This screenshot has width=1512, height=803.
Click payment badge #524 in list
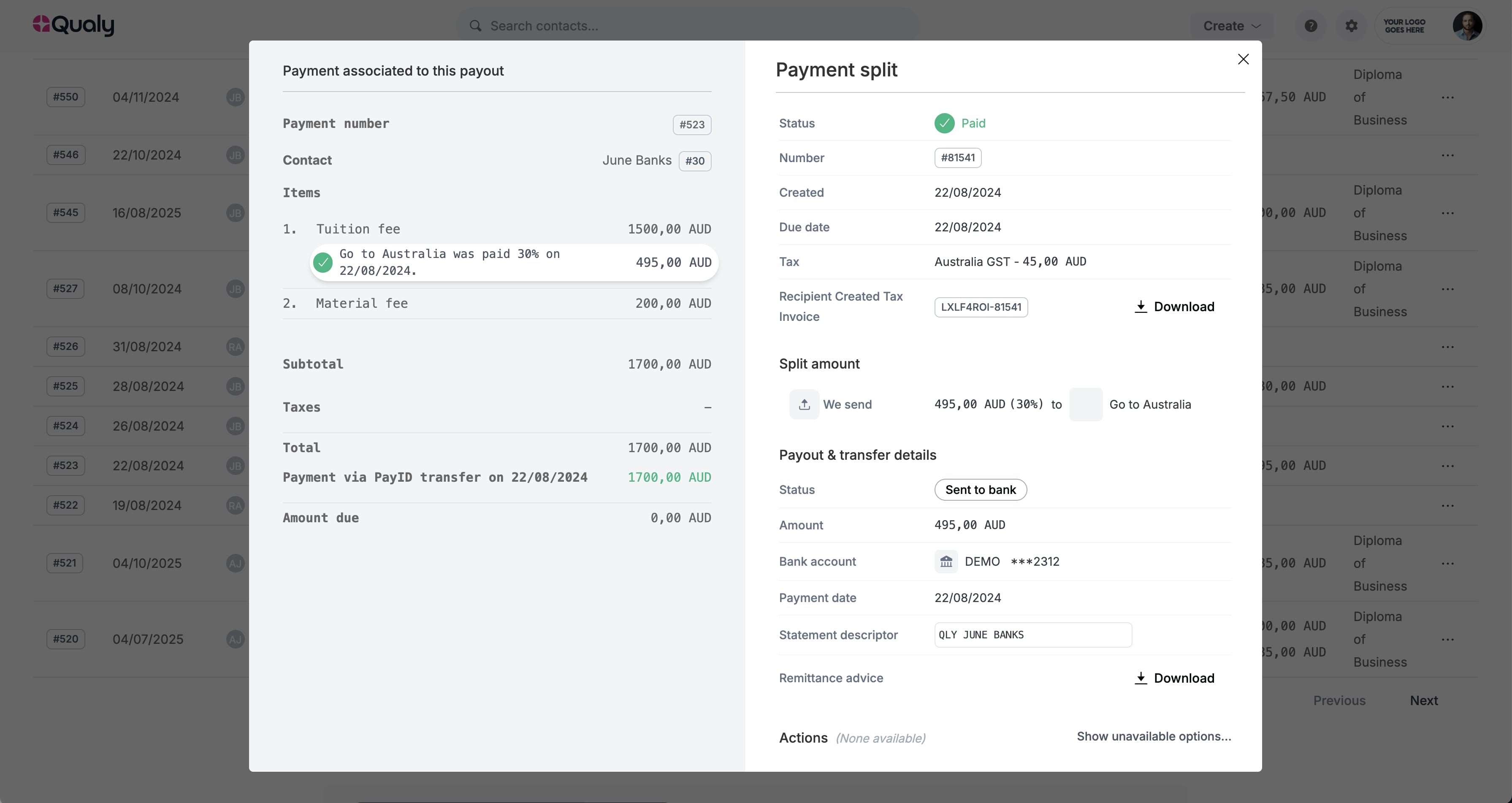66,426
